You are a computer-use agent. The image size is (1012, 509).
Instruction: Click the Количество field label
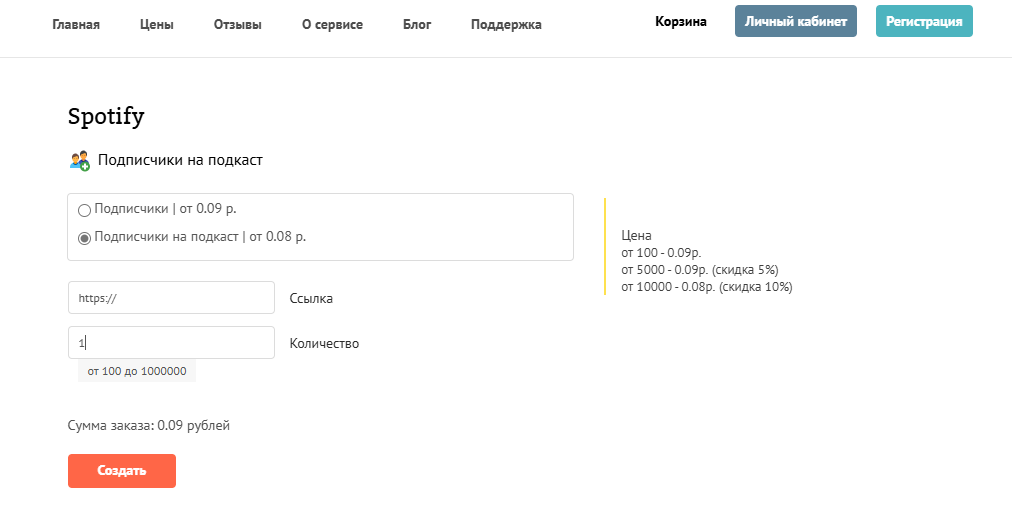click(324, 344)
